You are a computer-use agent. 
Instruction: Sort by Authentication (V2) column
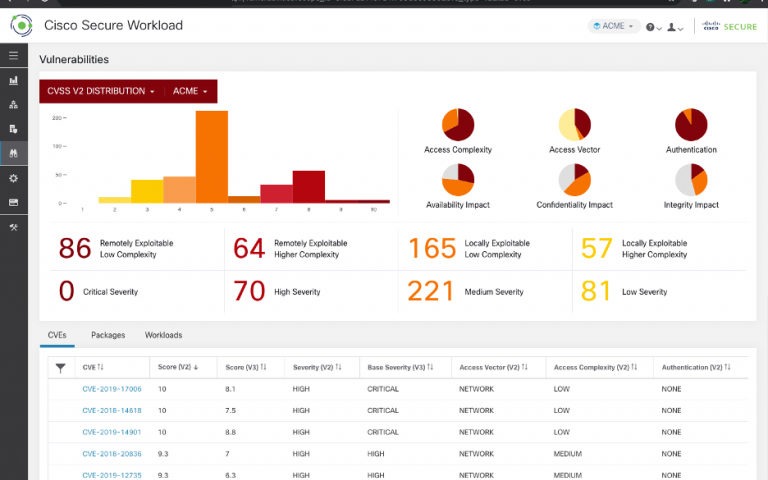click(696, 367)
